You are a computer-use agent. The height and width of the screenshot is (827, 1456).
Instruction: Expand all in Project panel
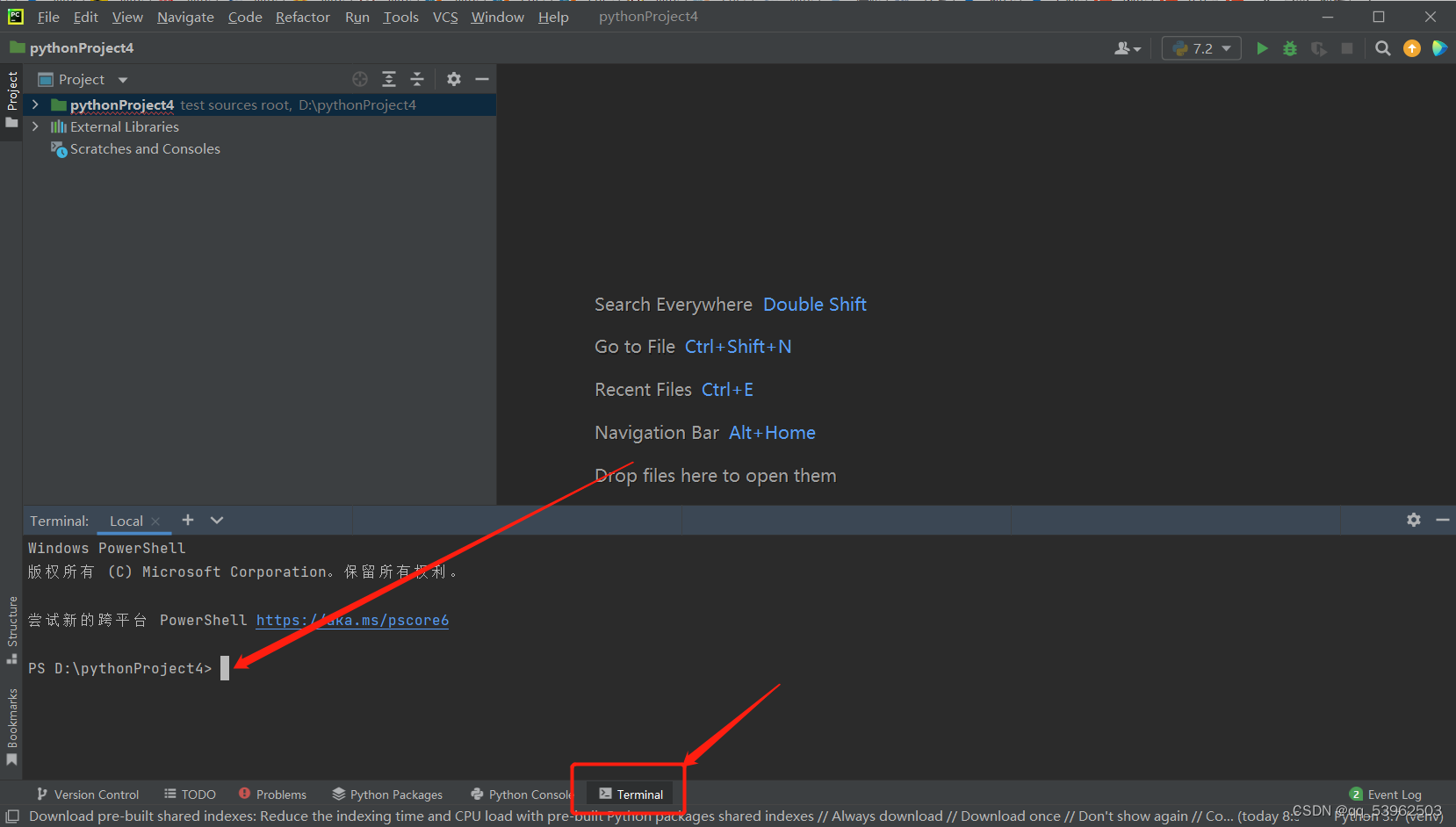(x=389, y=79)
